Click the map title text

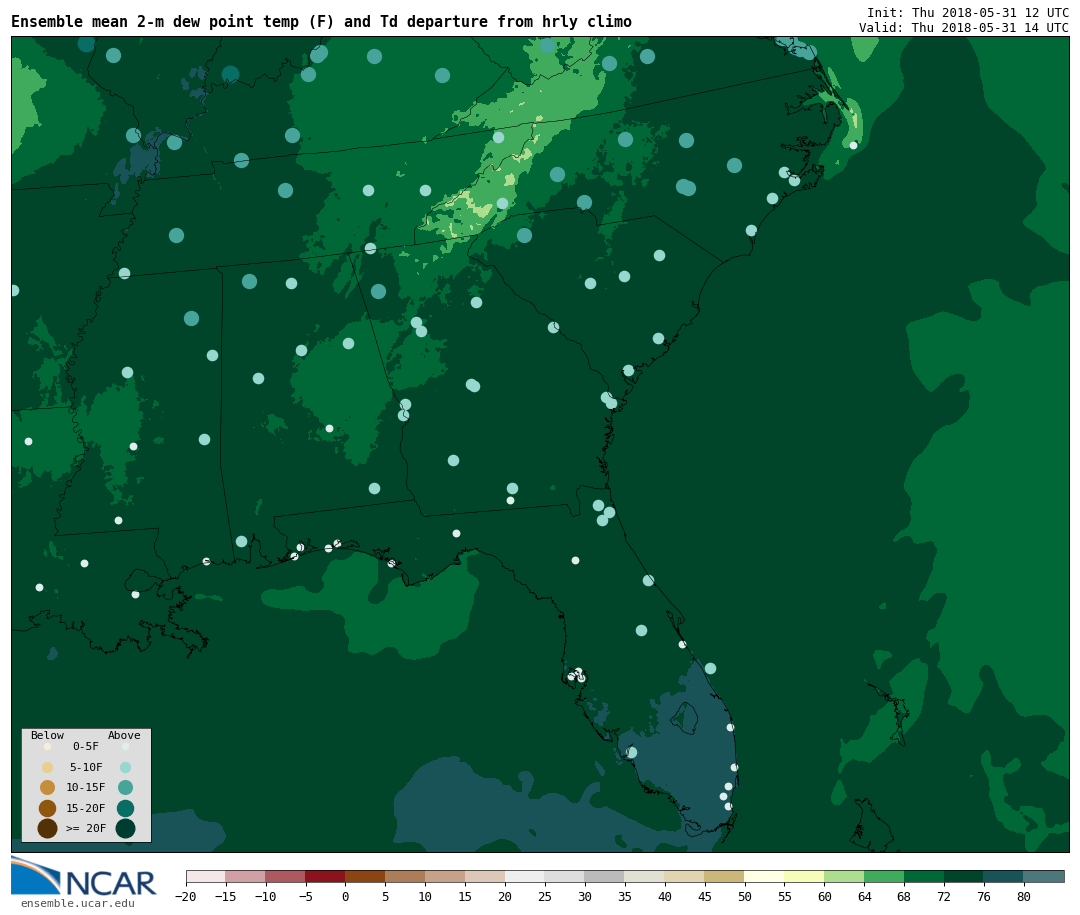322,21
